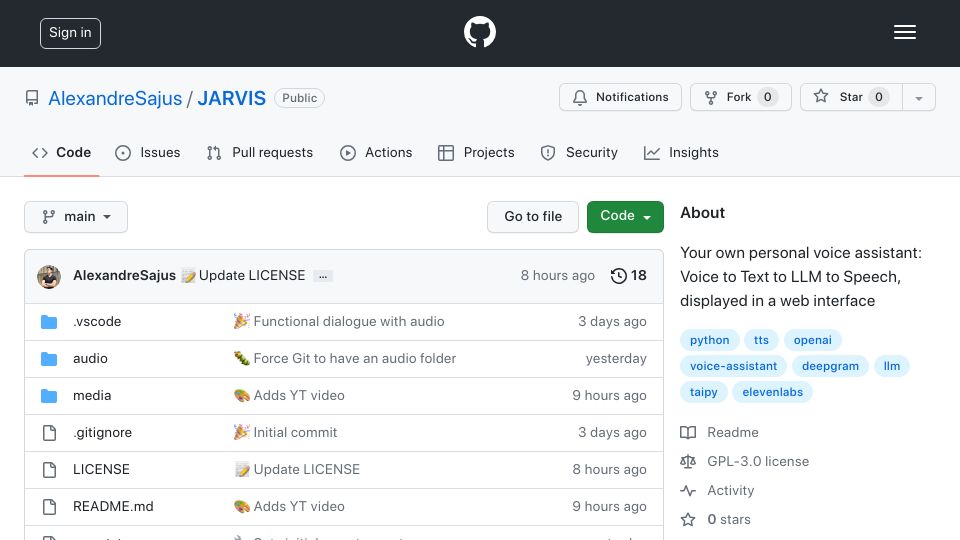This screenshot has height=540, width=960.
Task: Open the Initial commit message link
Action: point(295,432)
